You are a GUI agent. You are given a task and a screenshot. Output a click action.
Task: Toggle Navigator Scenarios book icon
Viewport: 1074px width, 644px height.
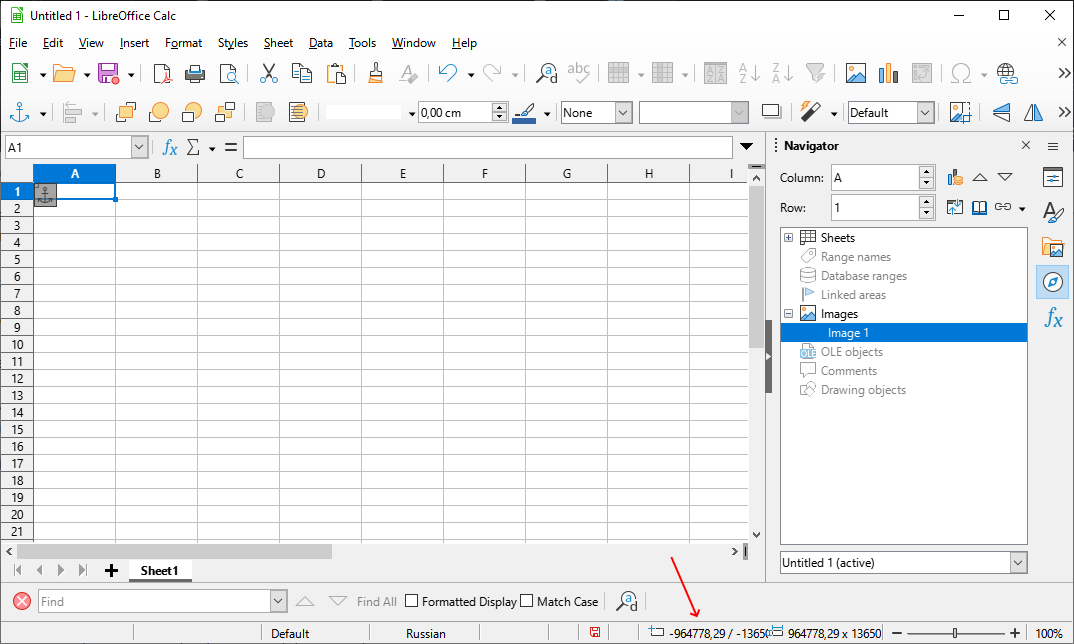(x=979, y=208)
